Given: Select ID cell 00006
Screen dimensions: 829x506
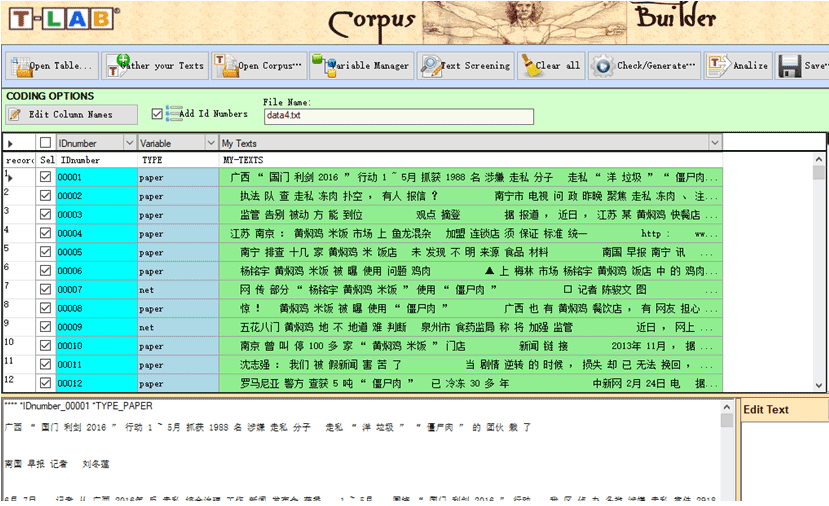Looking at the screenshot, I should (x=97, y=271).
